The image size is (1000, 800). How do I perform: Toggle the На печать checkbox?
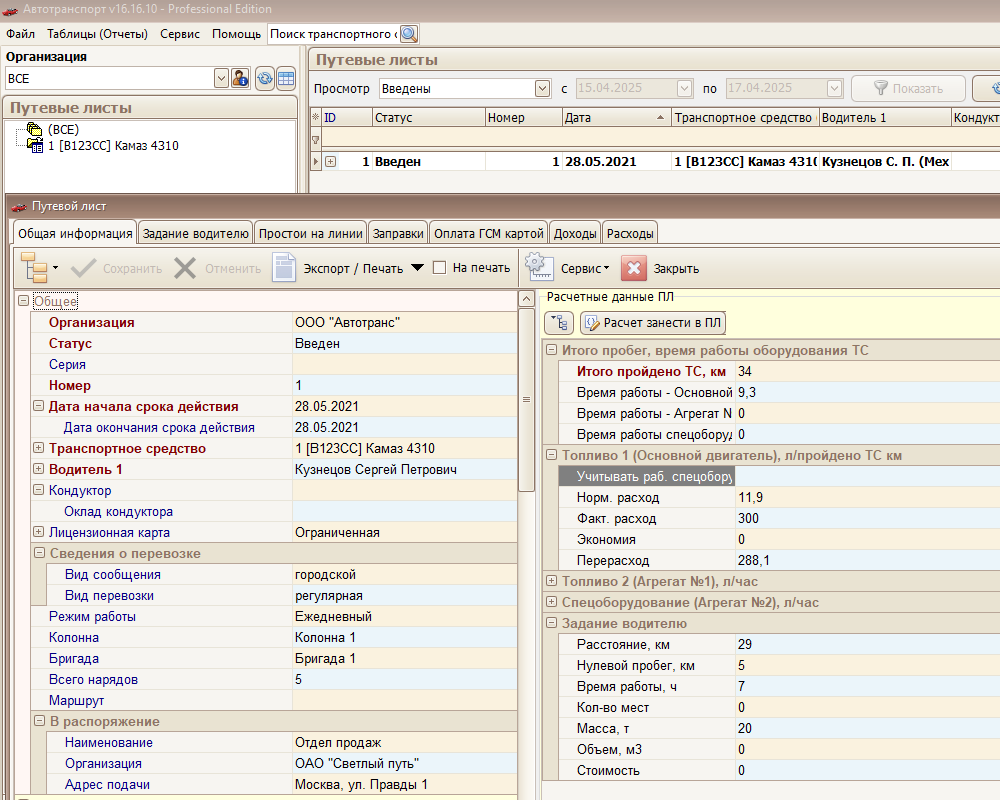point(439,268)
